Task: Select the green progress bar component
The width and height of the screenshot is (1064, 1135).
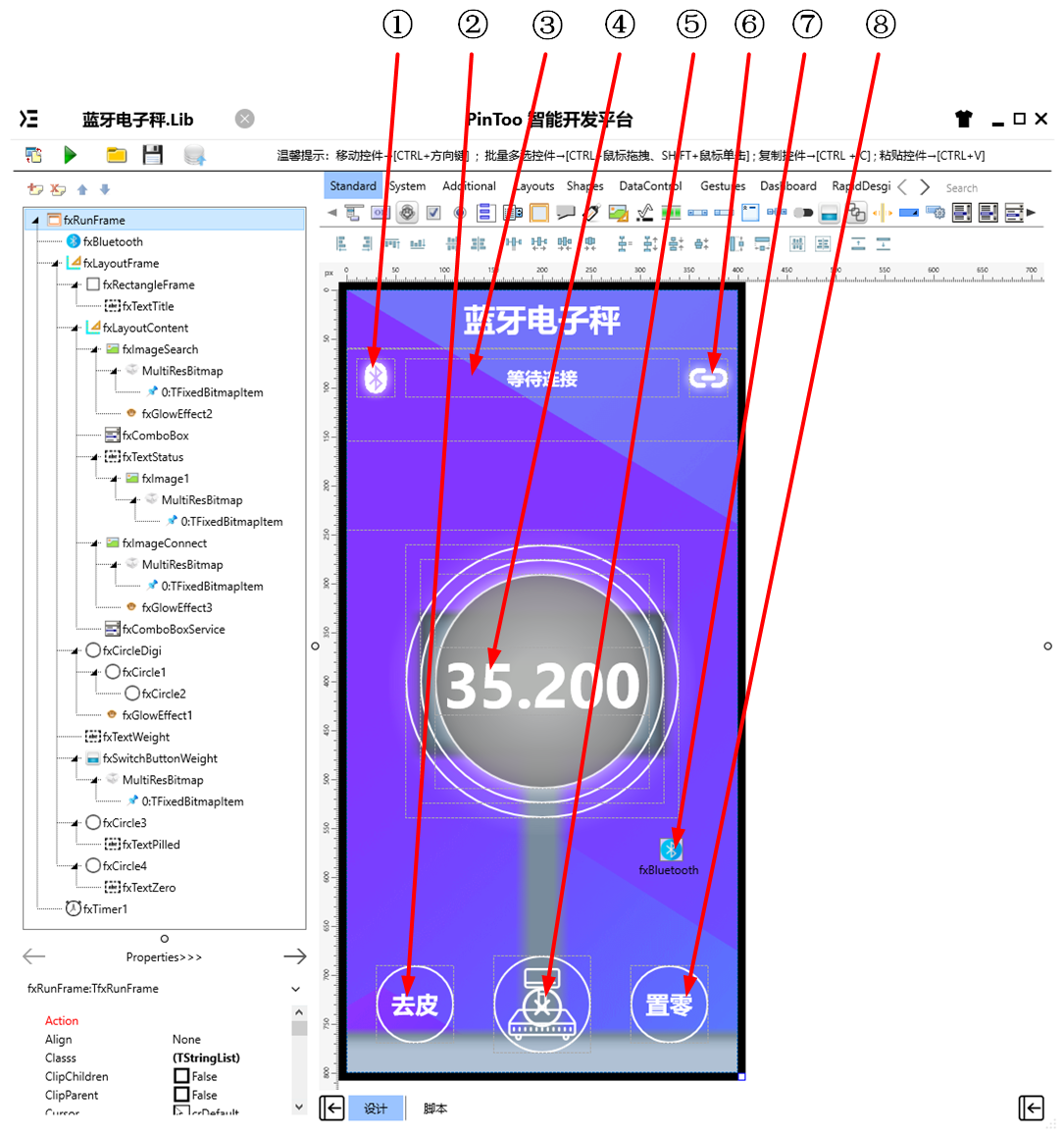Action: coord(671,213)
